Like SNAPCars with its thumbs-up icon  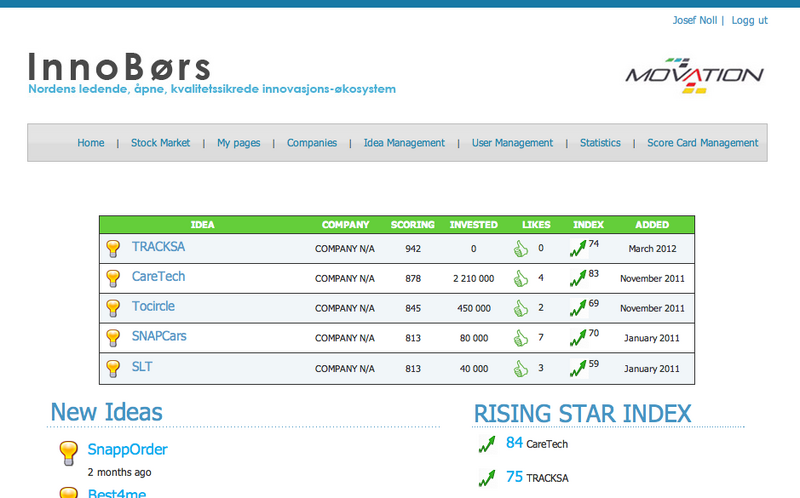tap(520, 338)
